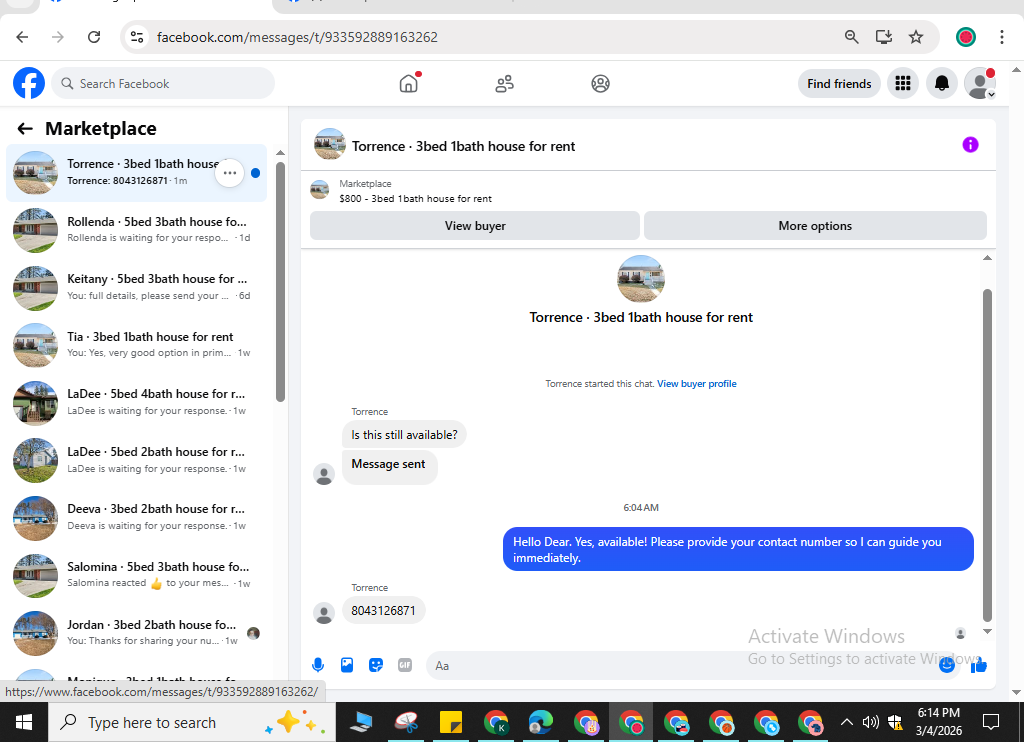
Task: Open Tia 3bed 1bath conversation
Action: point(136,345)
